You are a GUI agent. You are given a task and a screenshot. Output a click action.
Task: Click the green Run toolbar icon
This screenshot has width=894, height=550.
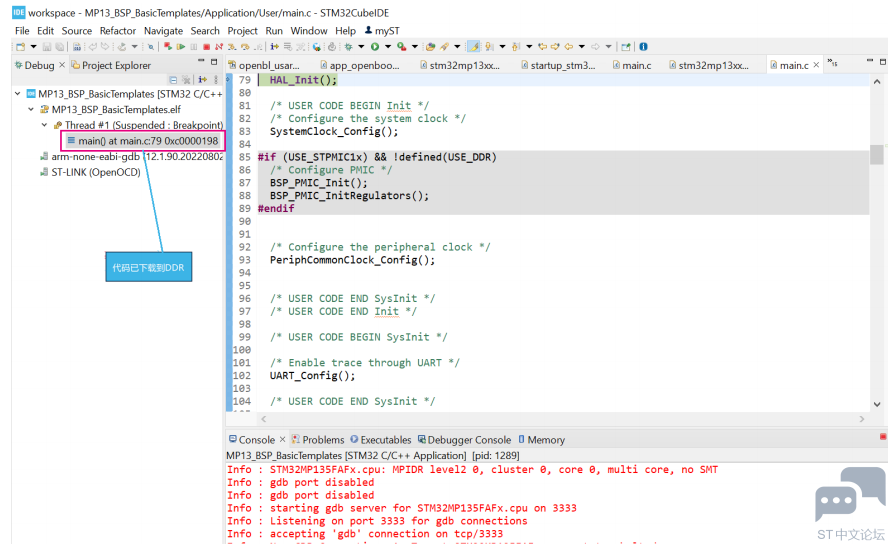(375, 47)
